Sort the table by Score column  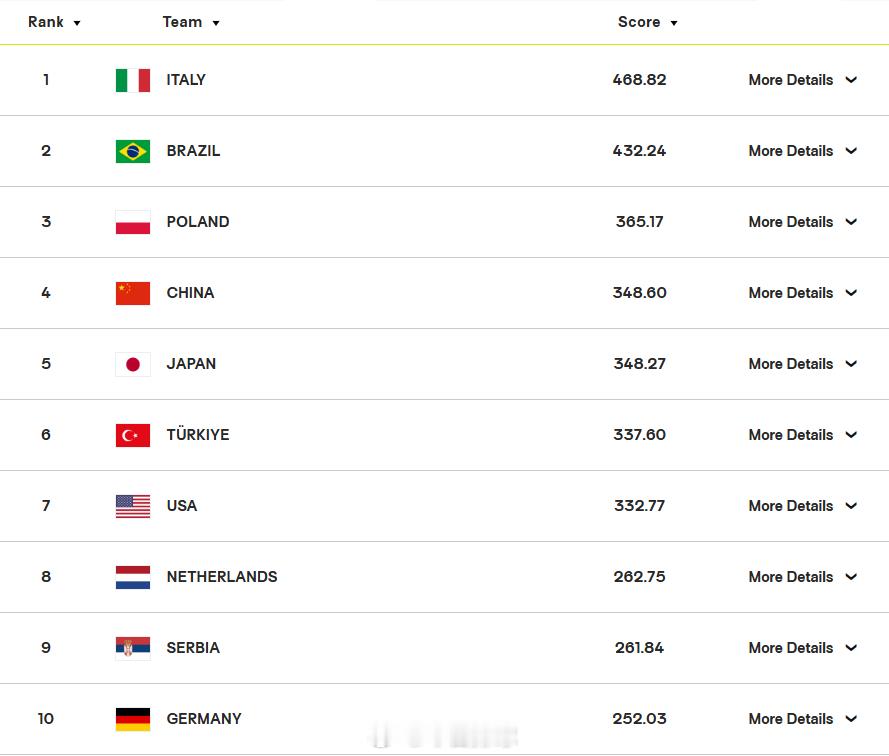(x=647, y=22)
